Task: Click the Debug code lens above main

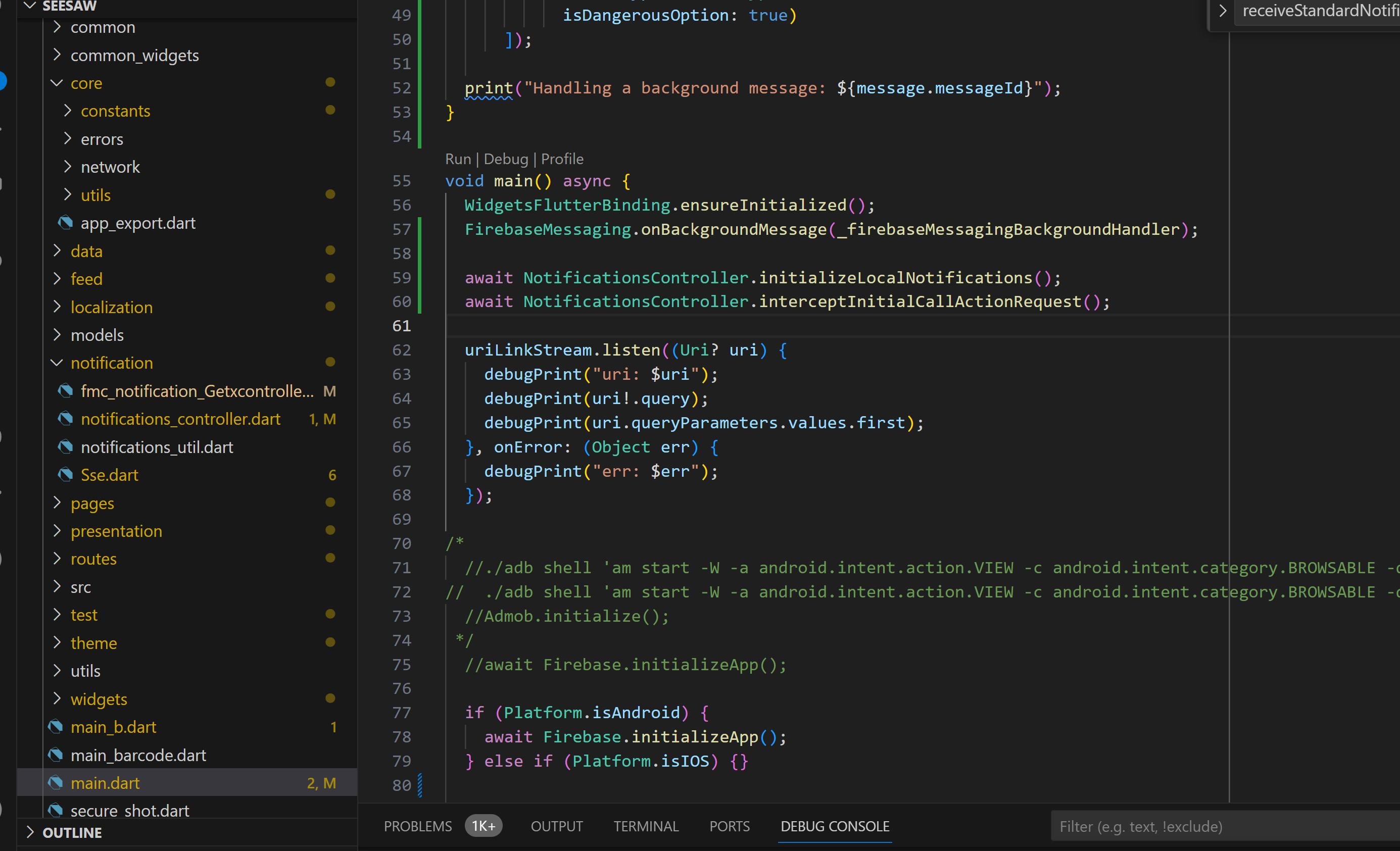Action: tap(505, 159)
